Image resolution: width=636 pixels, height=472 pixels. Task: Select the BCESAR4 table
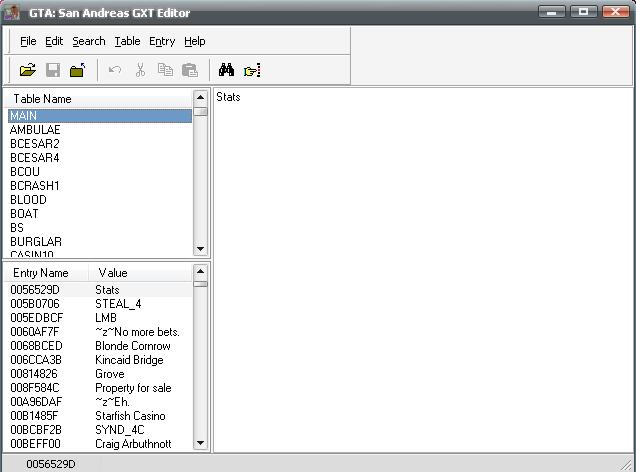click(100, 158)
